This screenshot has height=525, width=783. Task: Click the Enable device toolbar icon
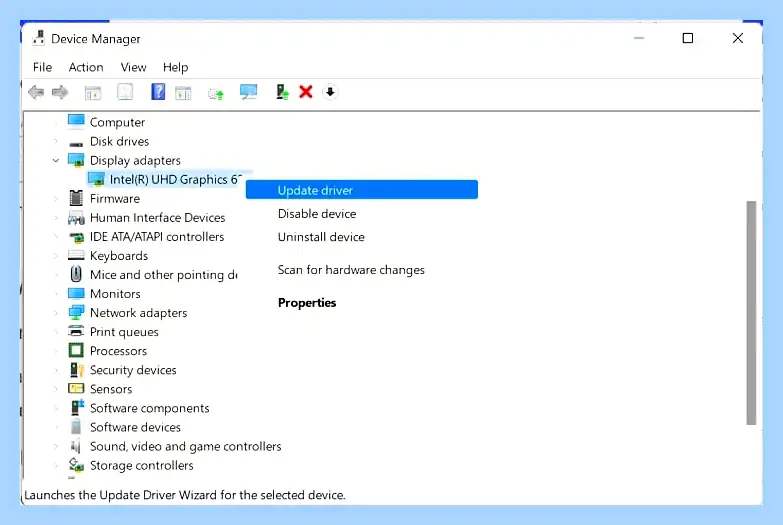282,92
